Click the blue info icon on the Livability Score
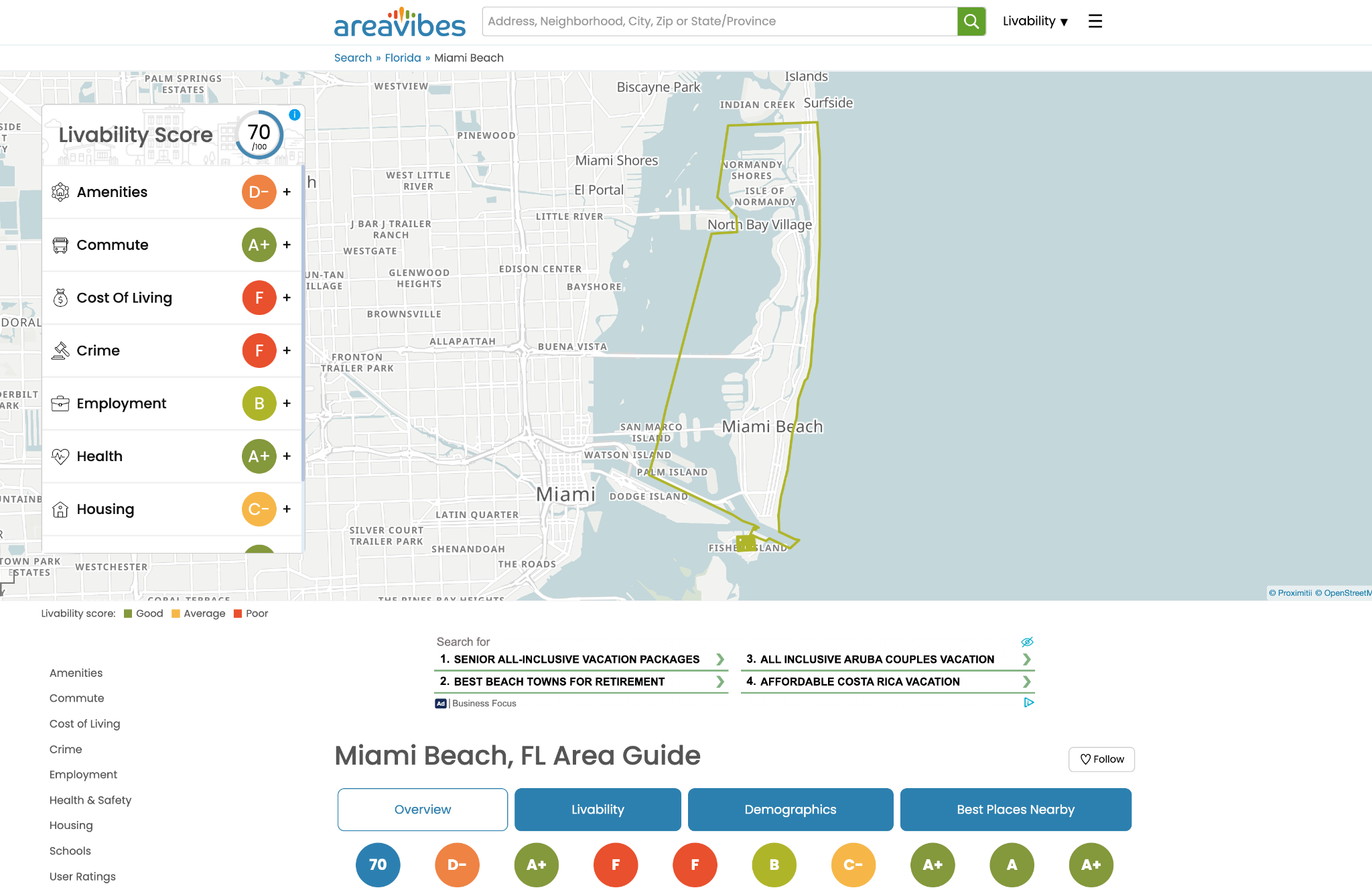The height and width of the screenshot is (892, 1372). (x=294, y=115)
